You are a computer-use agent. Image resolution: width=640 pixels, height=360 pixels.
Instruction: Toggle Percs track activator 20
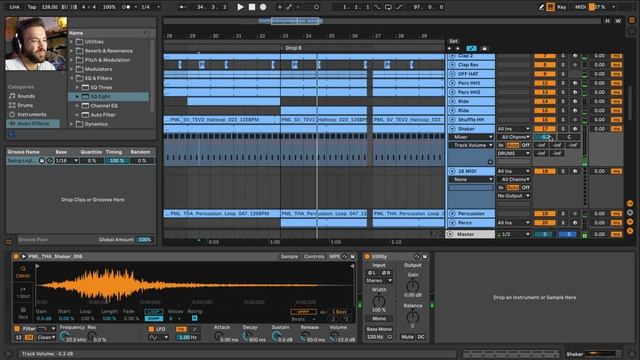[x=545, y=222]
